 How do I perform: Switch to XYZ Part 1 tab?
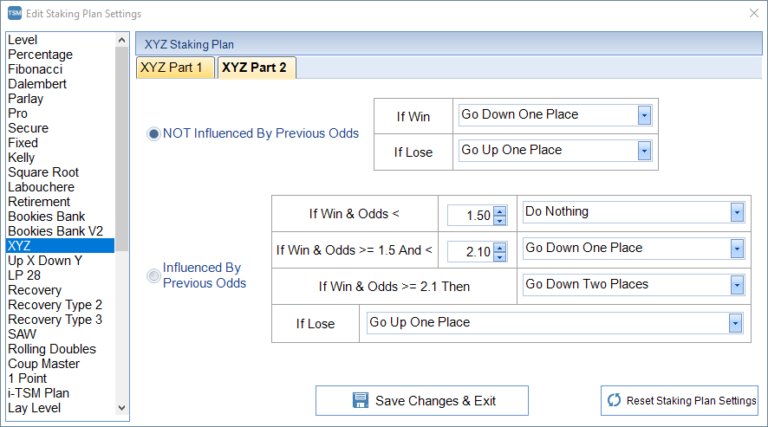point(175,68)
